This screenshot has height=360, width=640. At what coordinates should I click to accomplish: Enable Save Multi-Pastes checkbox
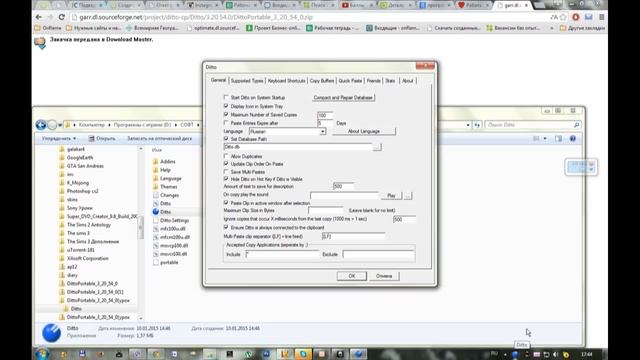226,172
